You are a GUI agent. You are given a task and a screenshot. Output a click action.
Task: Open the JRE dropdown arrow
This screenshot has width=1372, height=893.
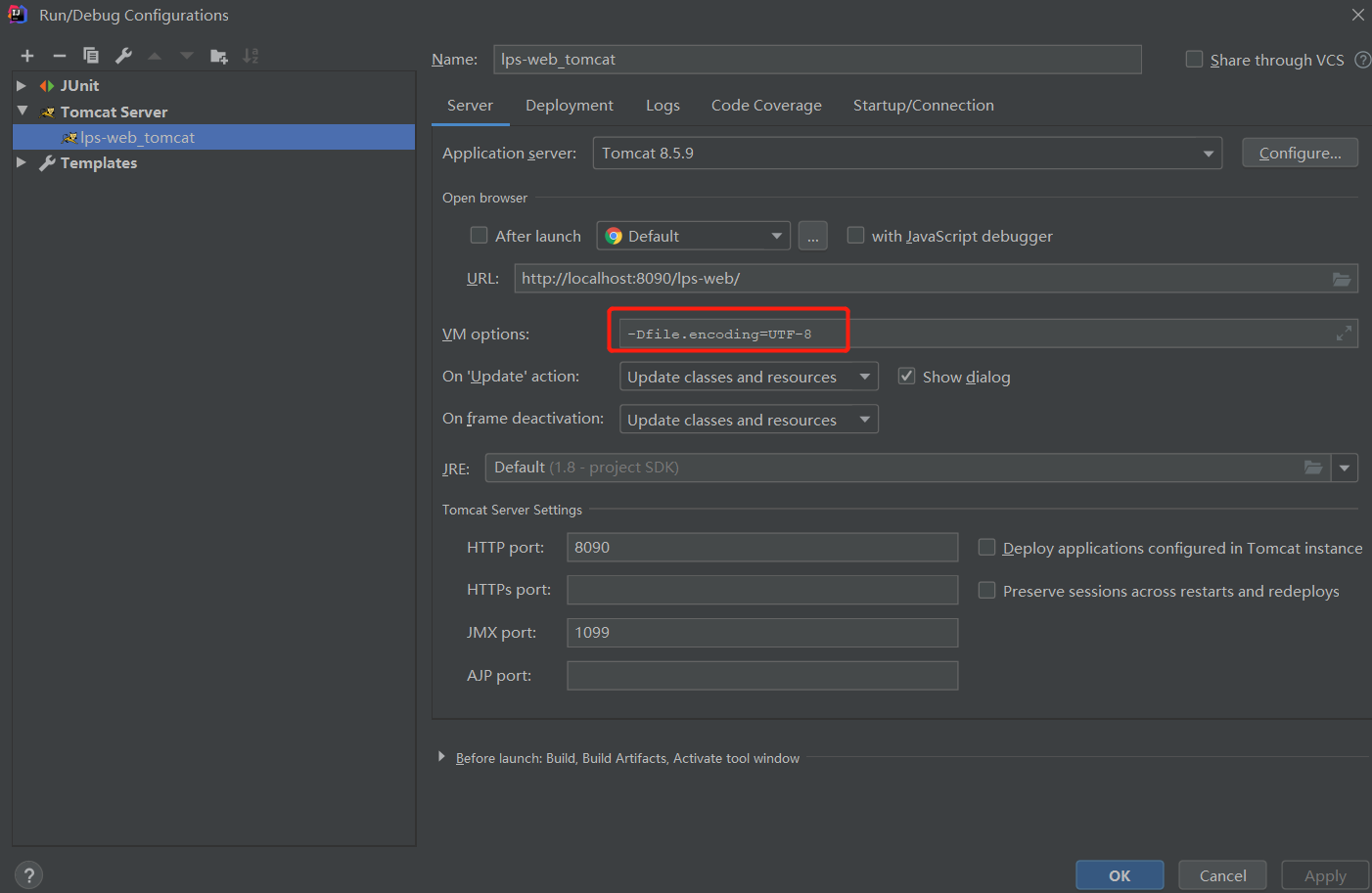coord(1345,468)
